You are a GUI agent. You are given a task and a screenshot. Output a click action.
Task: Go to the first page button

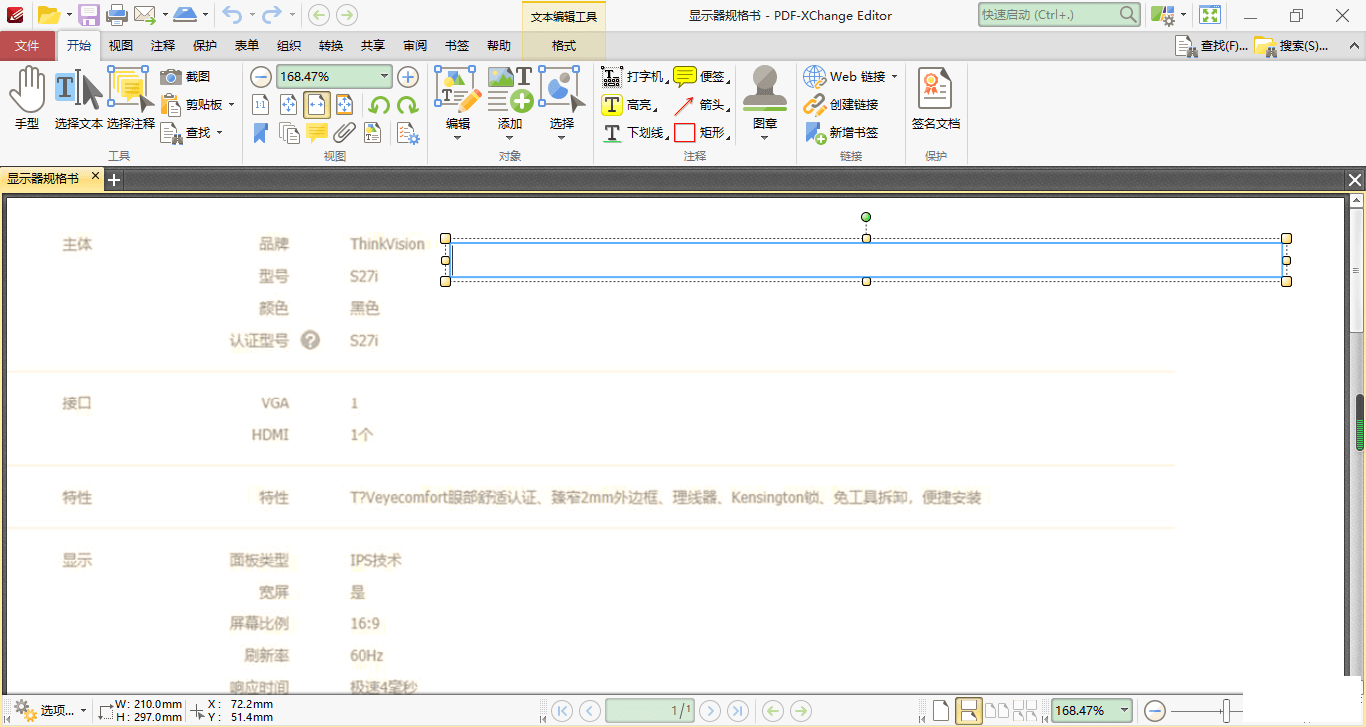562,711
